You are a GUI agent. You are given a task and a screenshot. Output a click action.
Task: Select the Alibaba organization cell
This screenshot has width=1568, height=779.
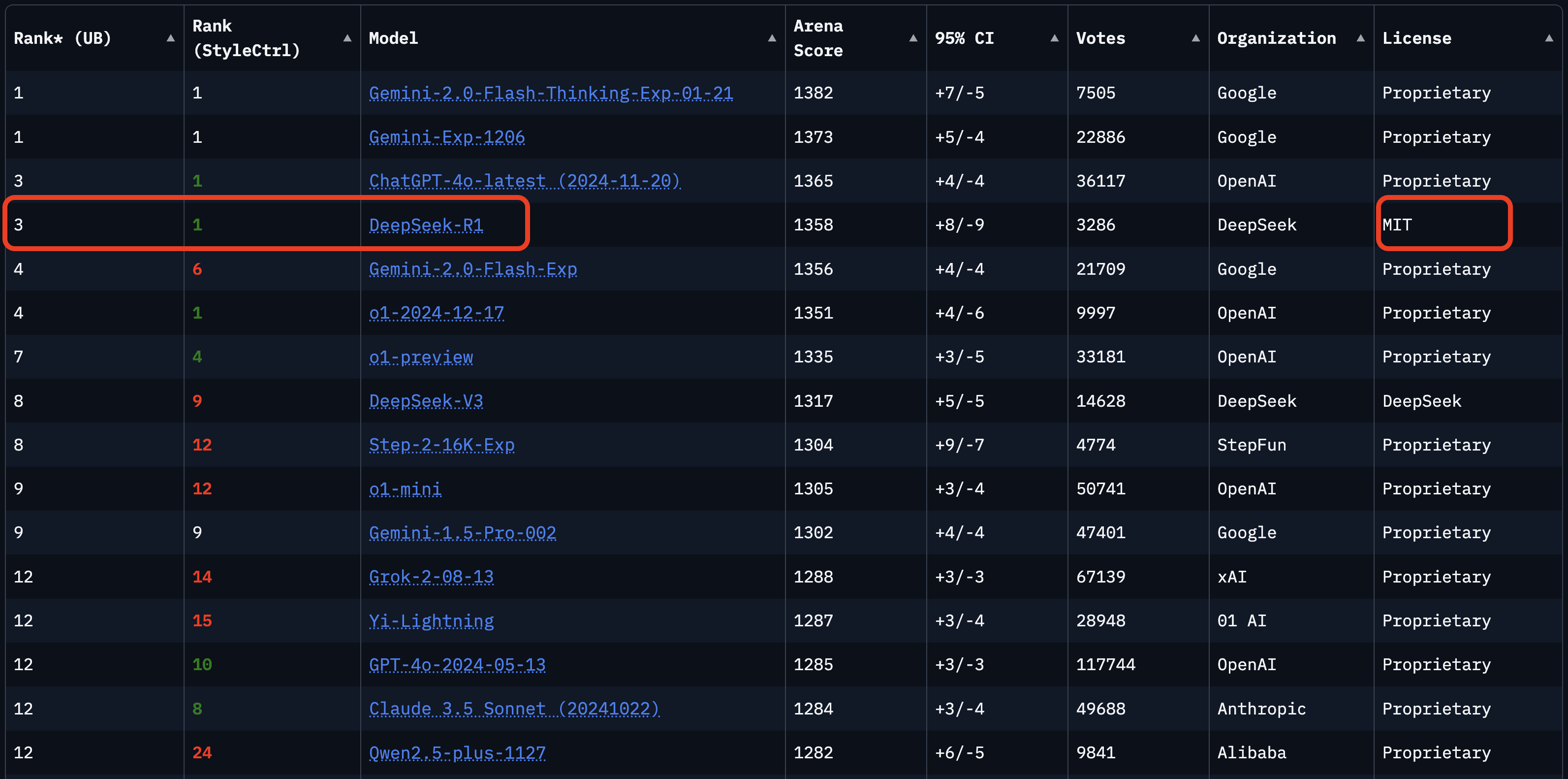(1252, 753)
